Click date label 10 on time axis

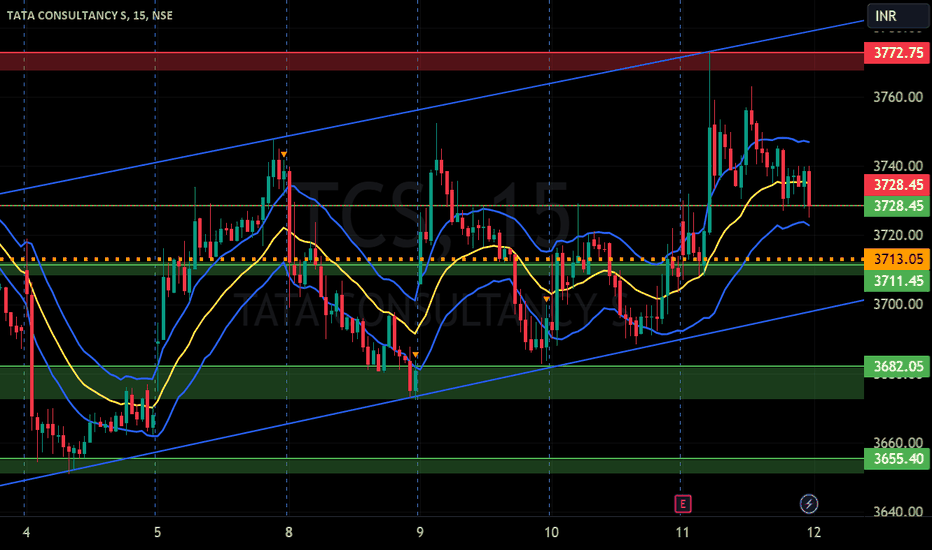pos(551,532)
